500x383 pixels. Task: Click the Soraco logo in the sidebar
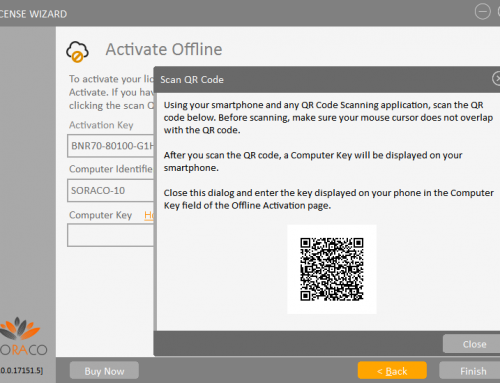coord(23,336)
